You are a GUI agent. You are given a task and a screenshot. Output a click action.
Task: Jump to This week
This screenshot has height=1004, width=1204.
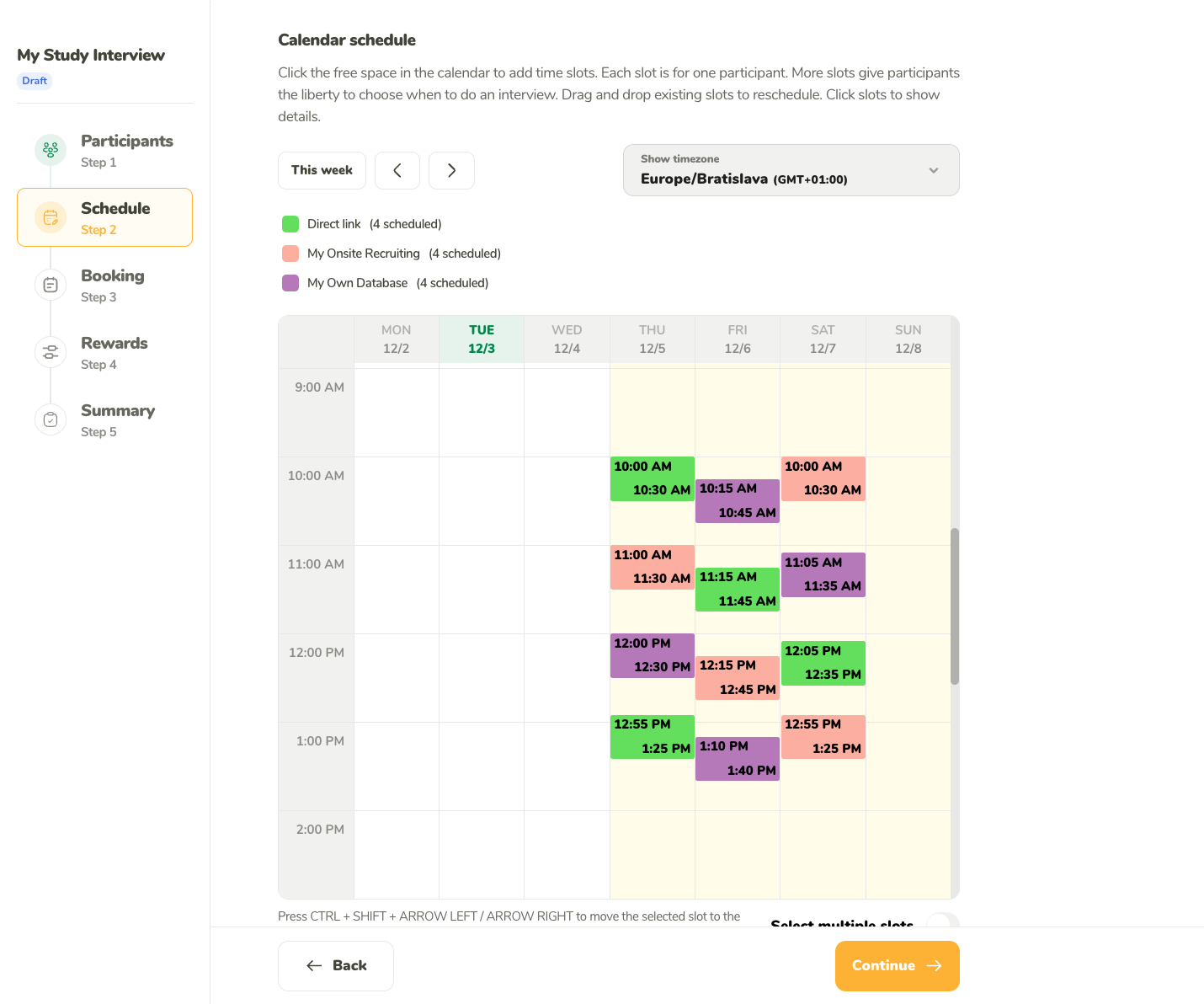pos(322,170)
